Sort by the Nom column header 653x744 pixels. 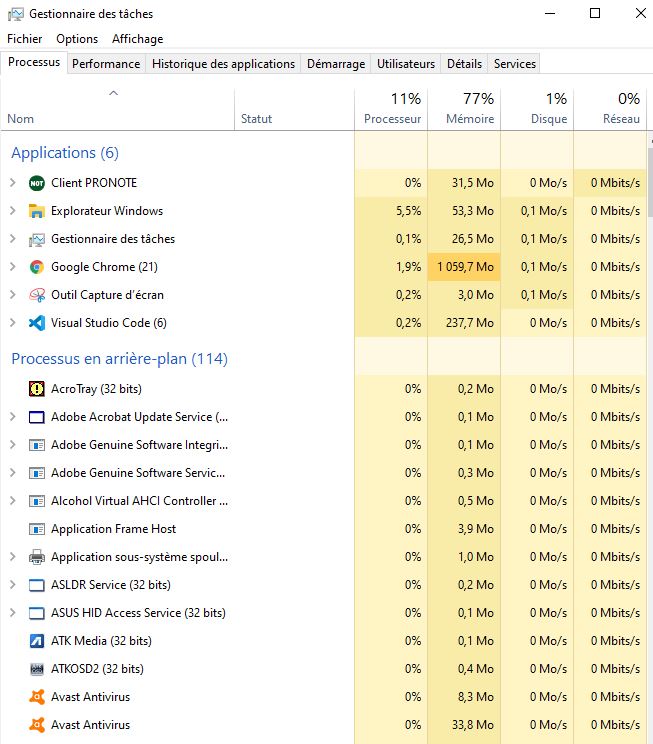click(x=117, y=110)
